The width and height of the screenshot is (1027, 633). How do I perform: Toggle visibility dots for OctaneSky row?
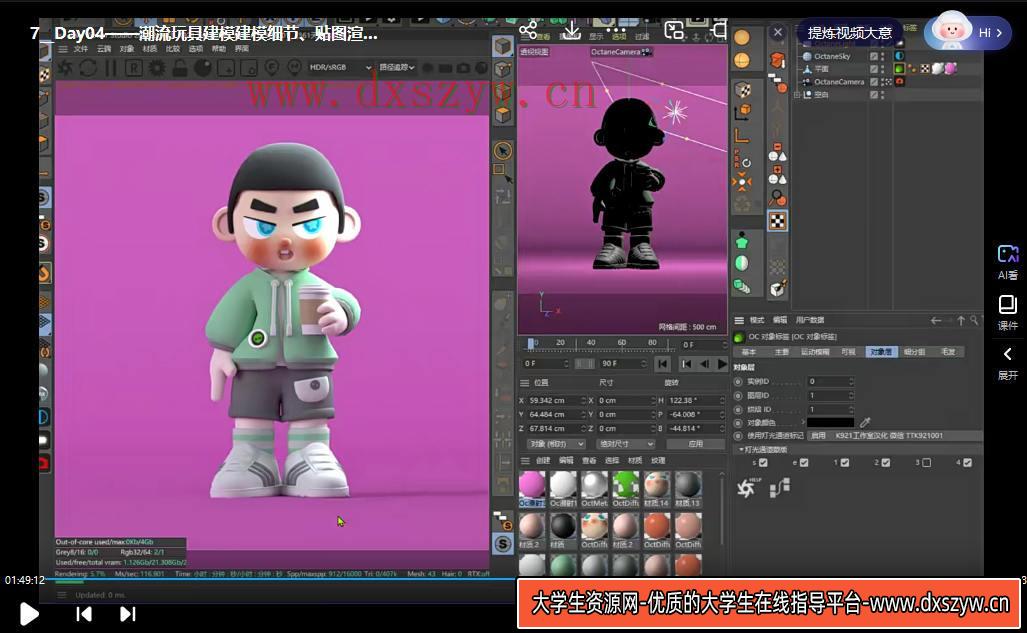(x=884, y=56)
